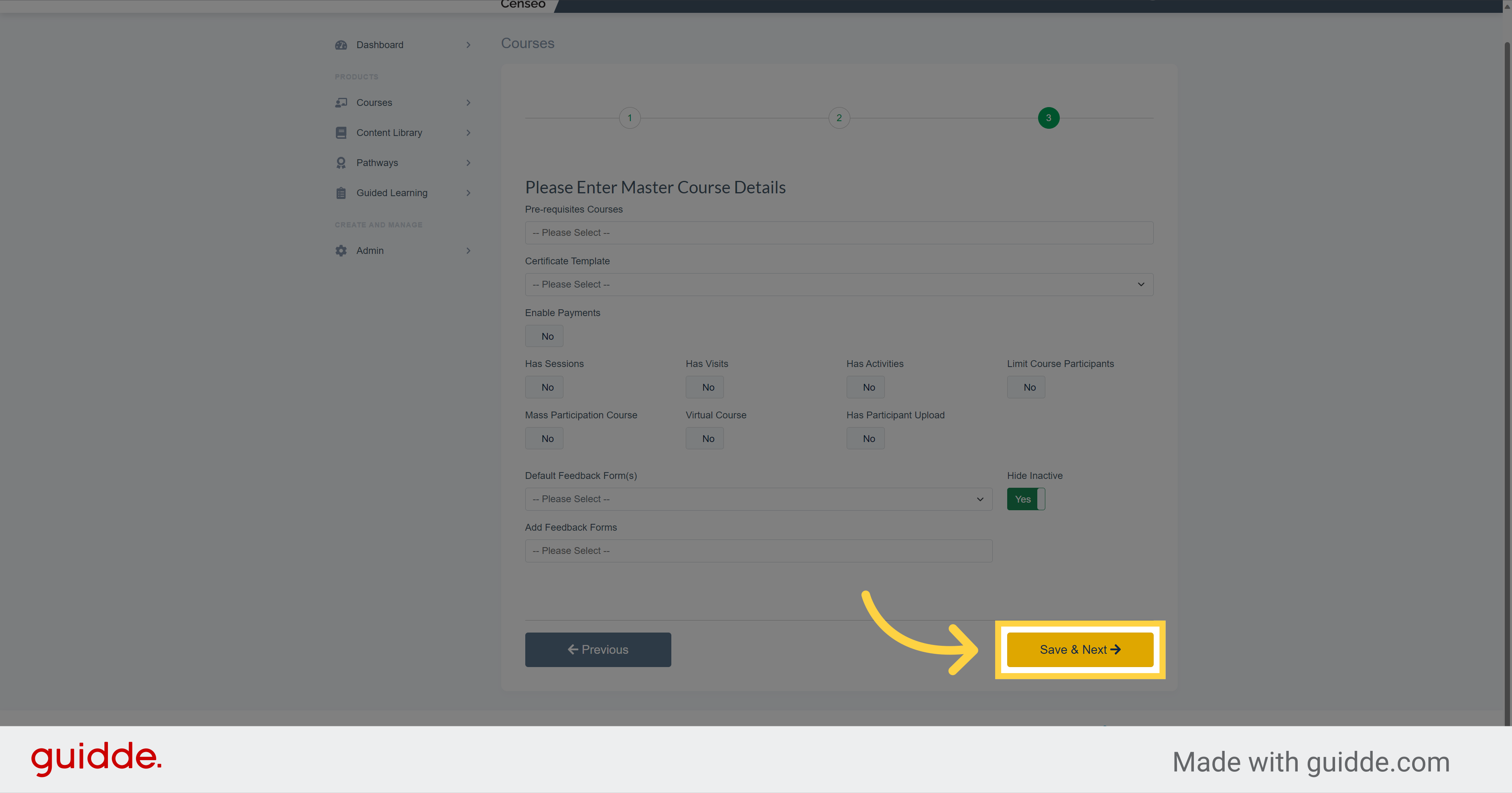This screenshot has height=793, width=1512.
Task: Open the Add Feedback Forms select field
Action: coord(759,551)
